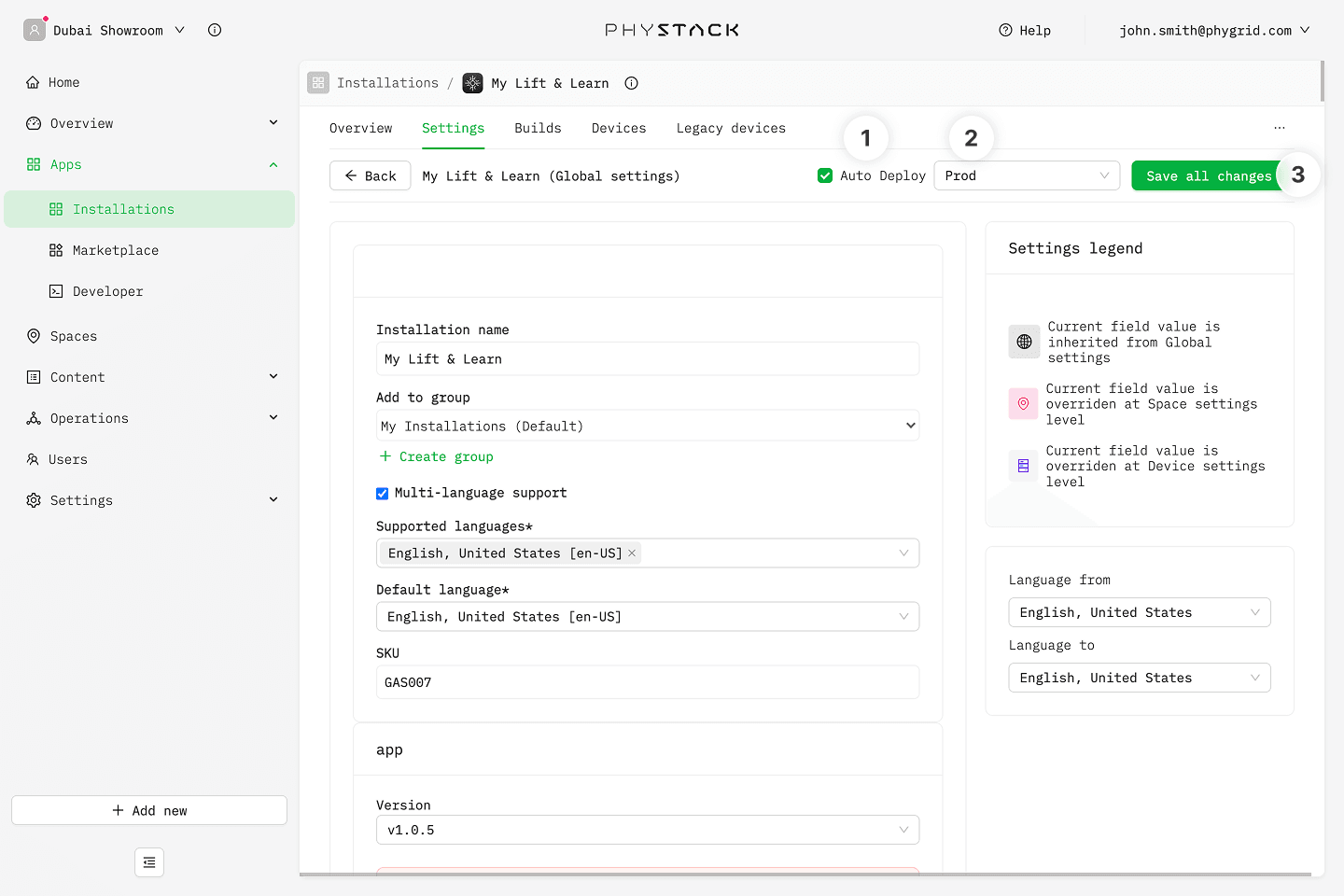The image size is (1344, 896).
Task: Open the Language from dropdown
Action: click(x=1140, y=612)
